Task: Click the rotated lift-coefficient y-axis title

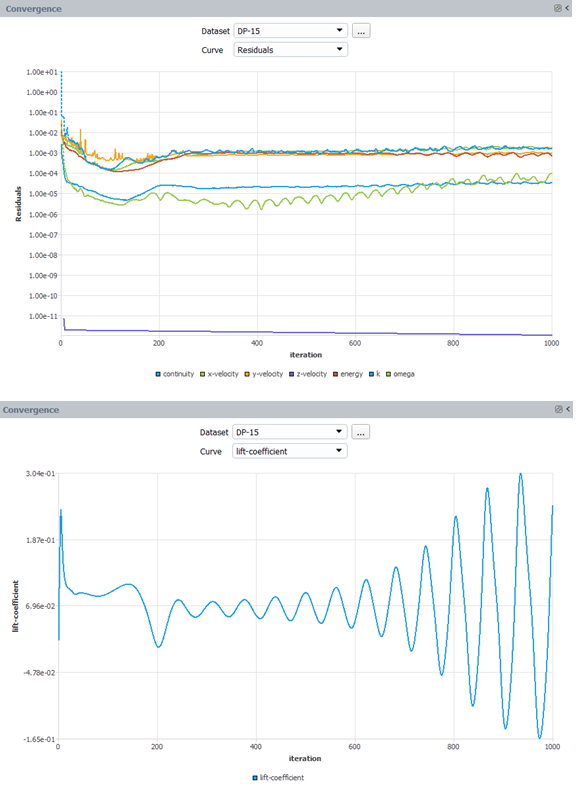Action: pyautogui.click(x=15, y=606)
